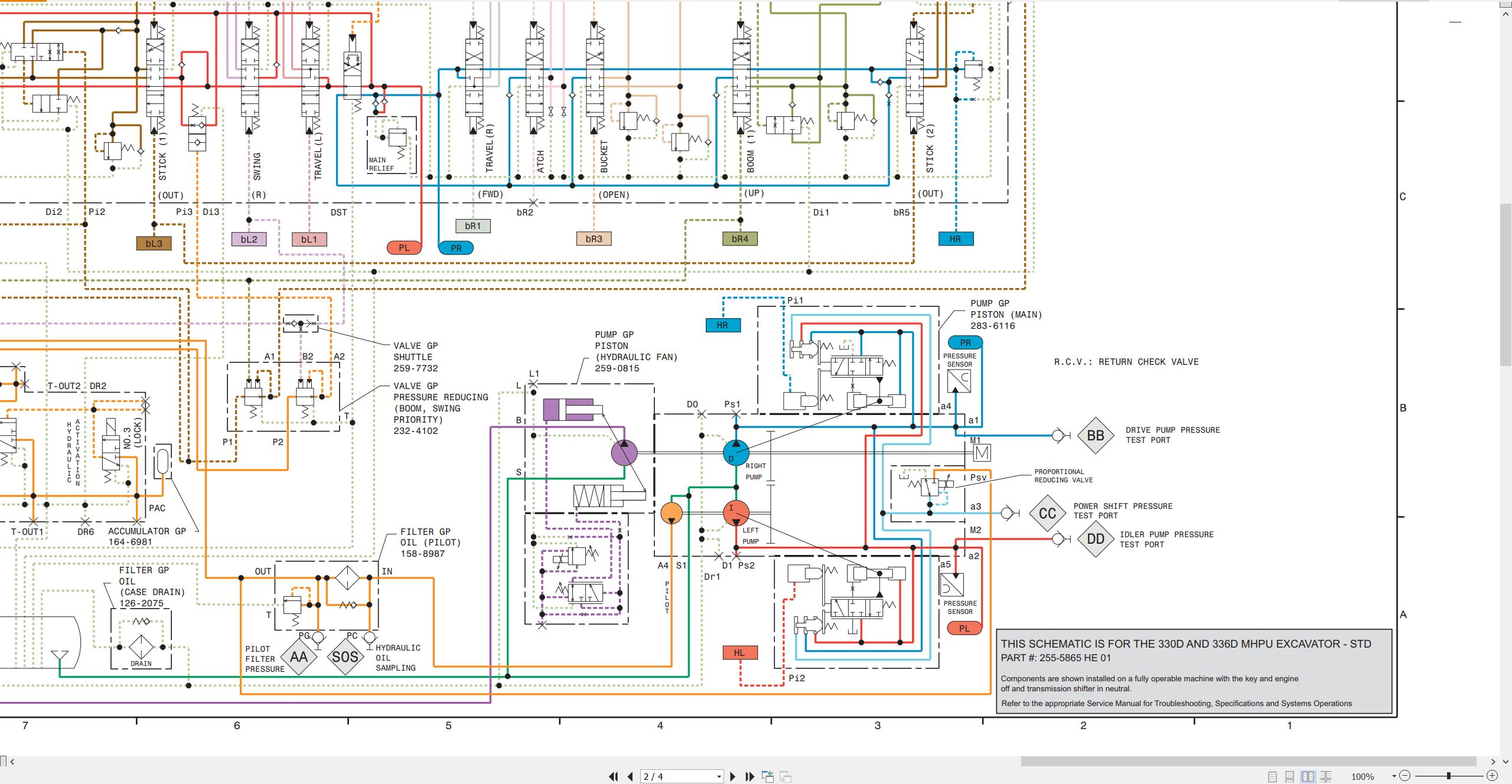Click the 'OIL (PILOT) 158-8987' filter label
Screen dimensions: 1512x784
click(431, 548)
